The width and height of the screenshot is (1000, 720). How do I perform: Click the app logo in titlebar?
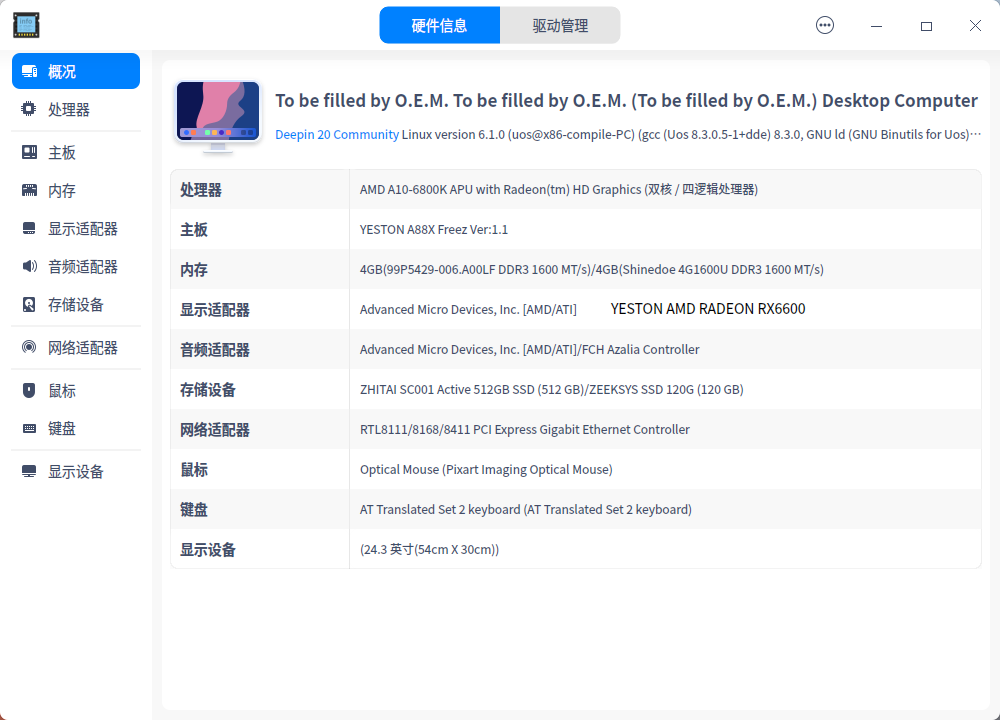(26, 25)
